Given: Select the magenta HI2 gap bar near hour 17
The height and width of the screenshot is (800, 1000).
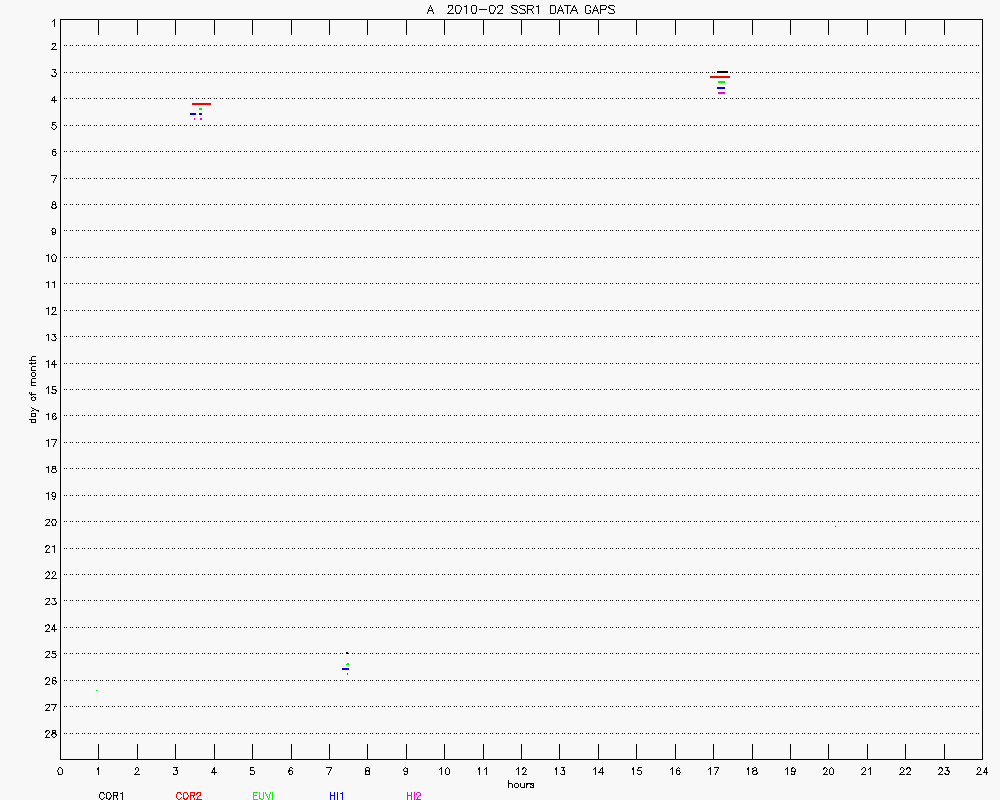Looking at the screenshot, I should click(x=721, y=93).
